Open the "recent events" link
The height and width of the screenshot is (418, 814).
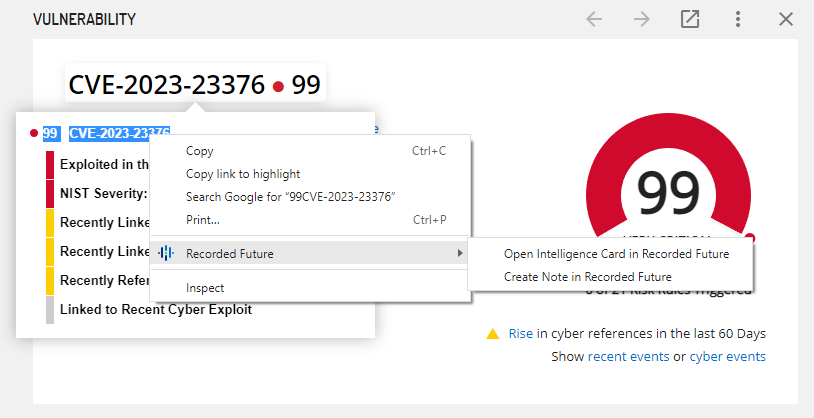pyautogui.click(x=629, y=357)
